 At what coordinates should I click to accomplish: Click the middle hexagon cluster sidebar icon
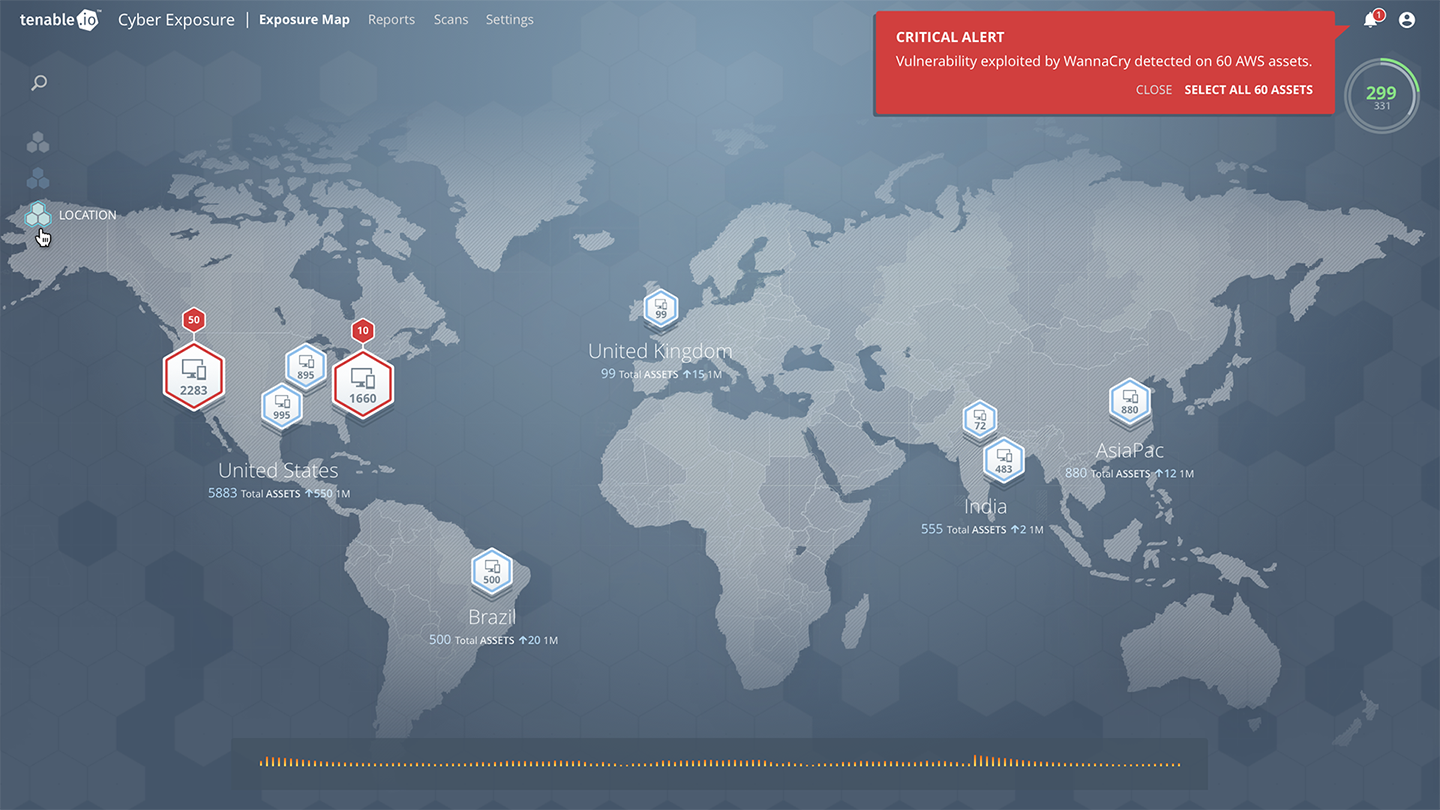(x=38, y=179)
